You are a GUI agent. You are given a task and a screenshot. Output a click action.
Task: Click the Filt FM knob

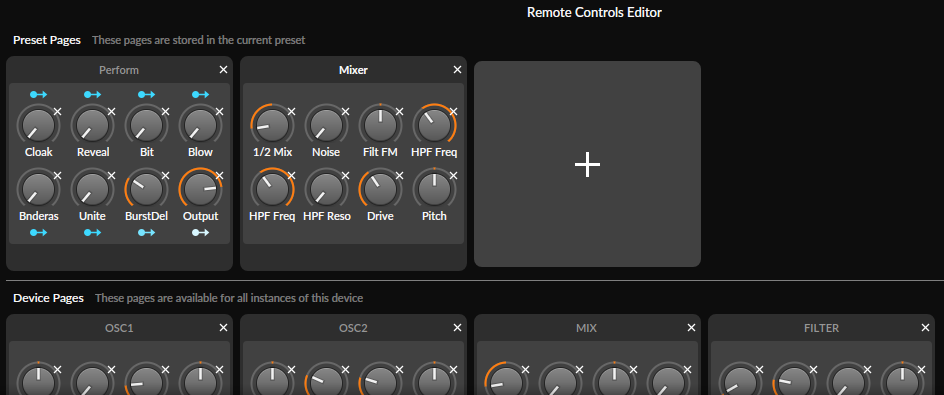pyautogui.click(x=380, y=125)
